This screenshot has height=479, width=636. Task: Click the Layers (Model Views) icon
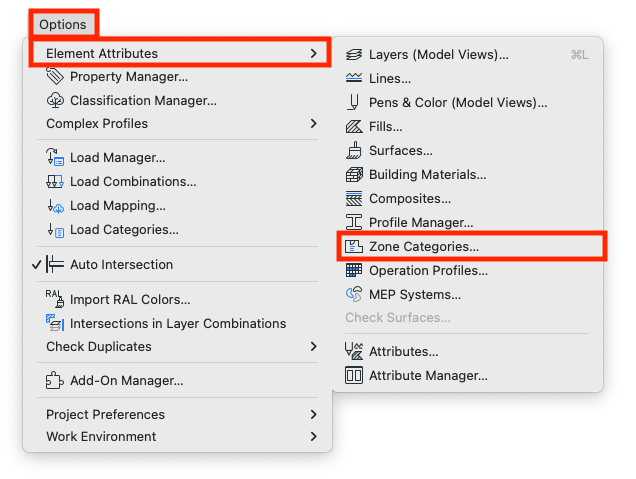point(354,54)
